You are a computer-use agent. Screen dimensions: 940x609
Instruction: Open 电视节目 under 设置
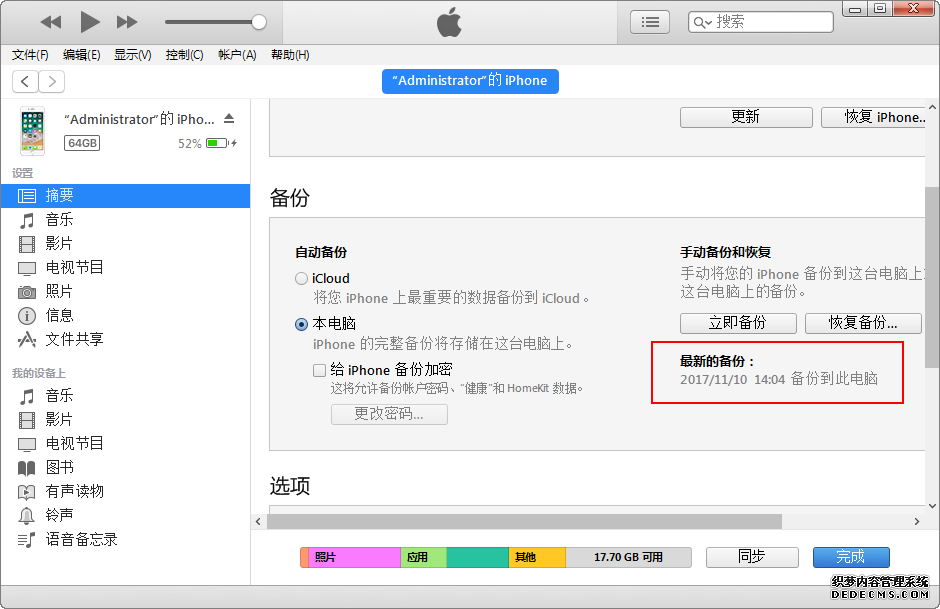click(125, 267)
